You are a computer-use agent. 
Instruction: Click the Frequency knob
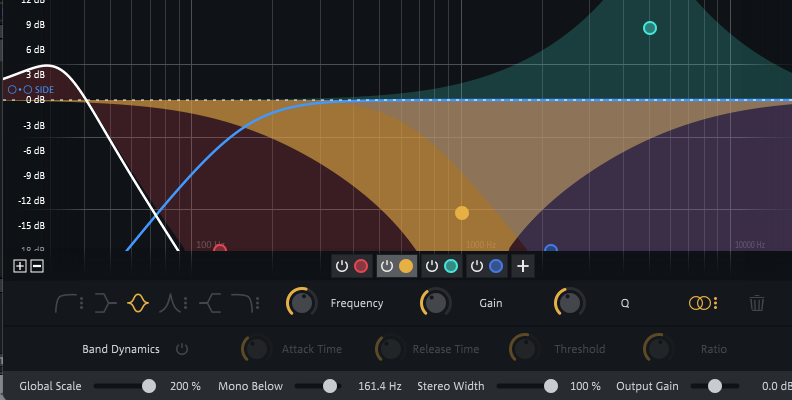299,302
